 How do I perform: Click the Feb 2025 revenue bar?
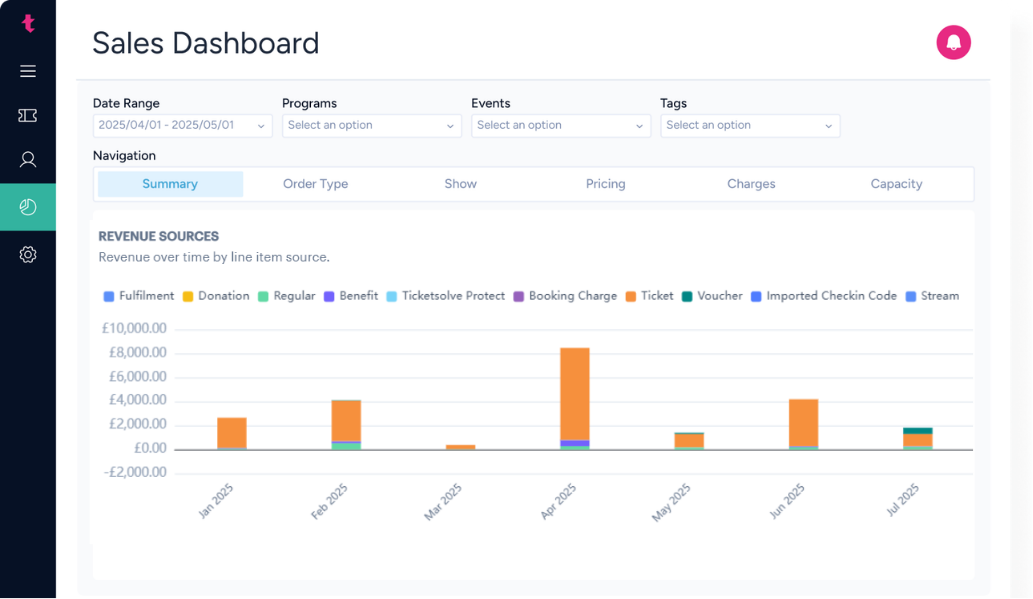tap(346, 425)
